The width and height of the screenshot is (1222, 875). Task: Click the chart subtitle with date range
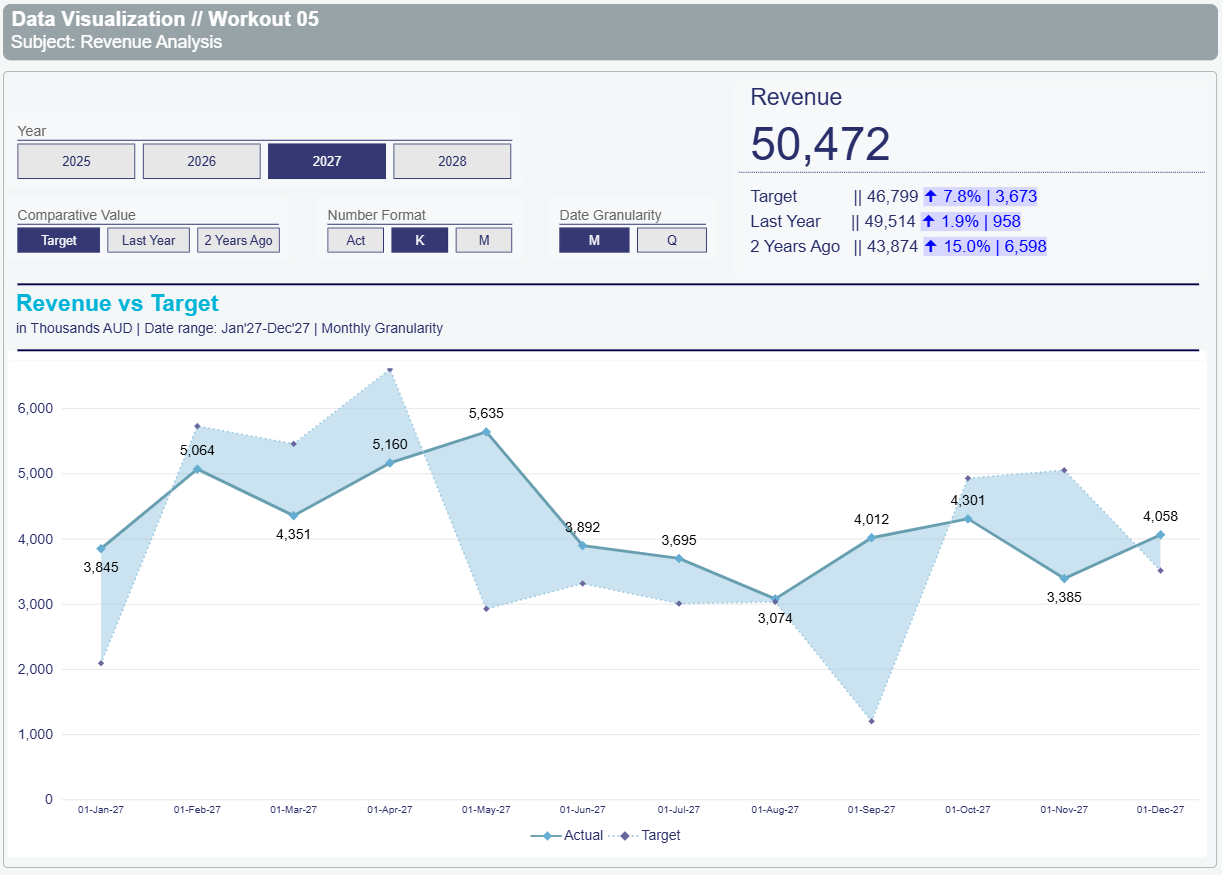pos(230,328)
